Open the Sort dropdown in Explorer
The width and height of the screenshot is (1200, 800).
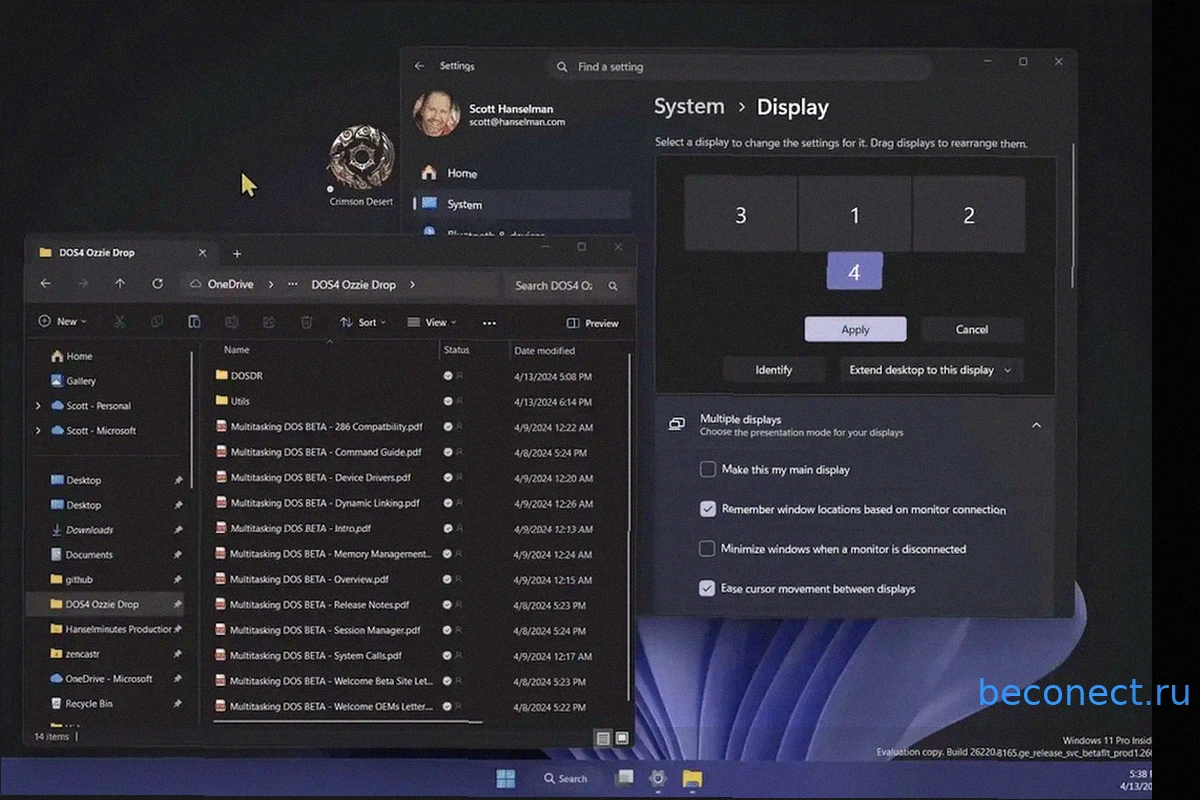(363, 322)
